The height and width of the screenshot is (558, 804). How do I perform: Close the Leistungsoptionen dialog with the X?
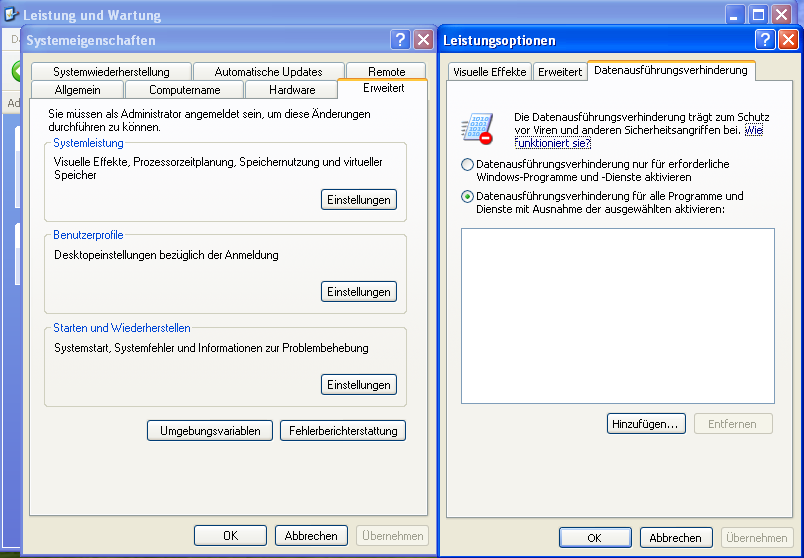(x=788, y=40)
